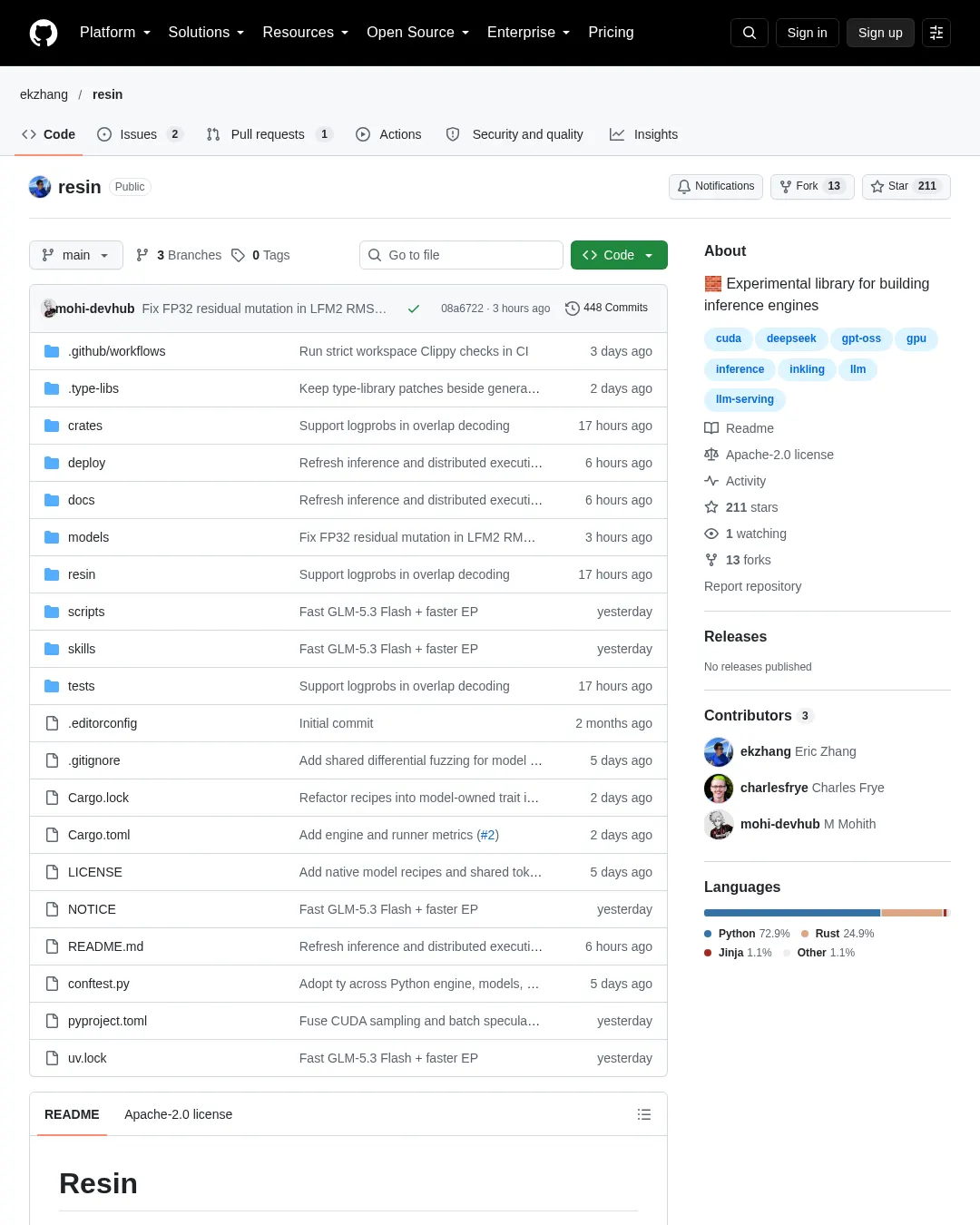
Task: Click the Report repository link
Action: [752, 586]
